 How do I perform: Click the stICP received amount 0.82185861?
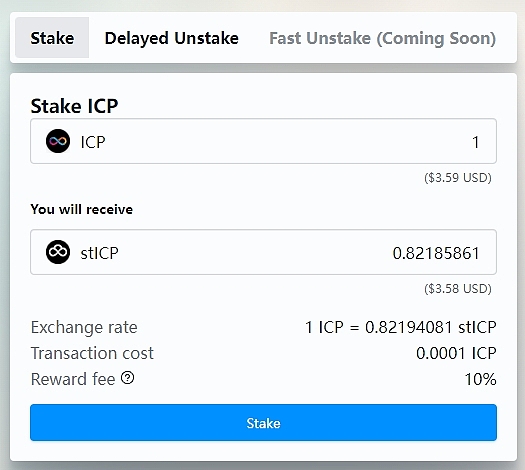(436, 253)
